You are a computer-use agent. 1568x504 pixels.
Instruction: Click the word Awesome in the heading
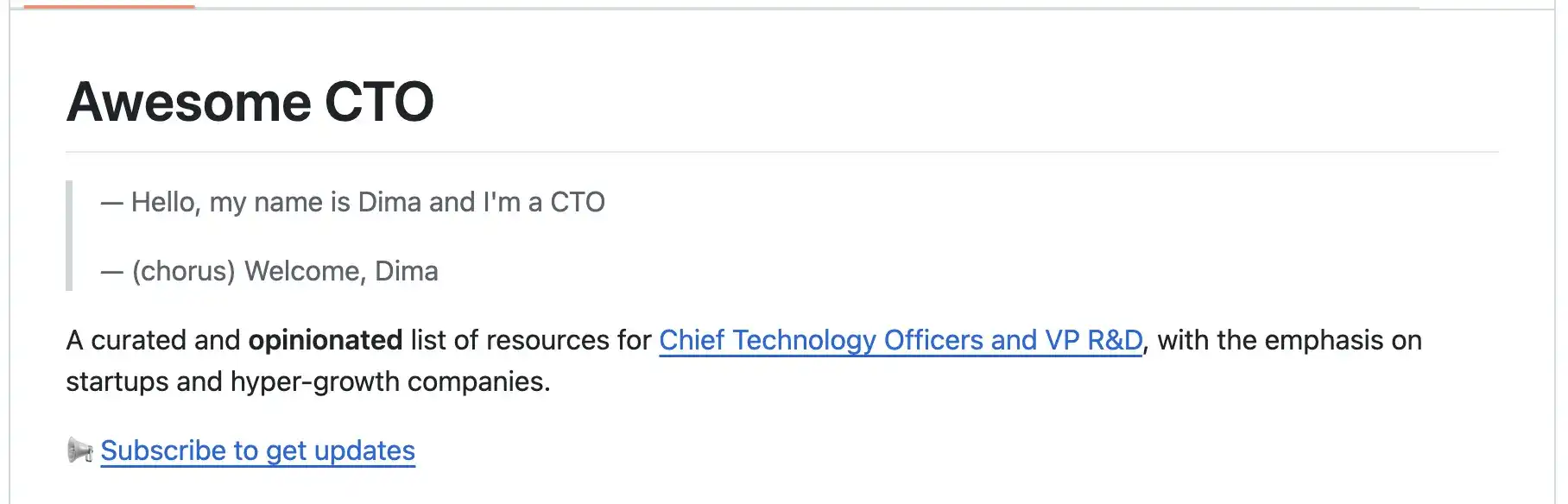(189, 102)
